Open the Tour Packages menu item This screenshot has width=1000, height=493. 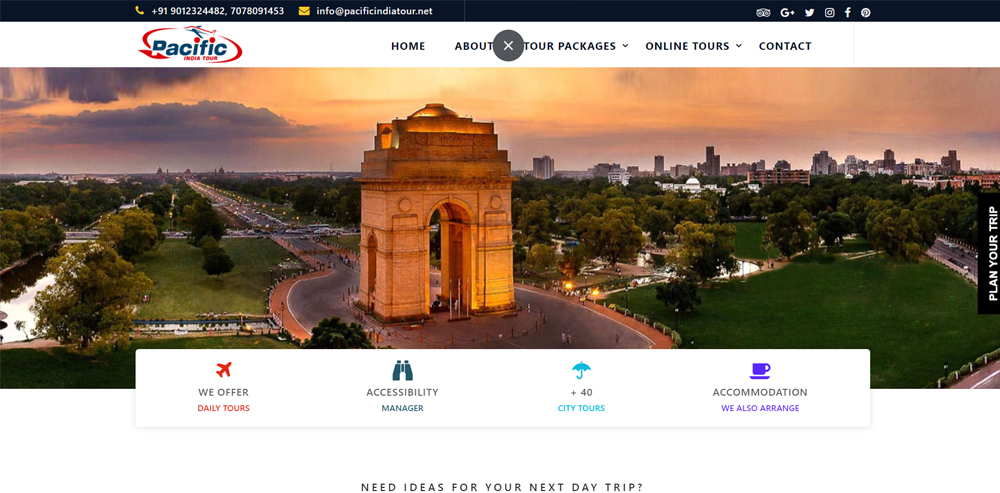(x=570, y=46)
